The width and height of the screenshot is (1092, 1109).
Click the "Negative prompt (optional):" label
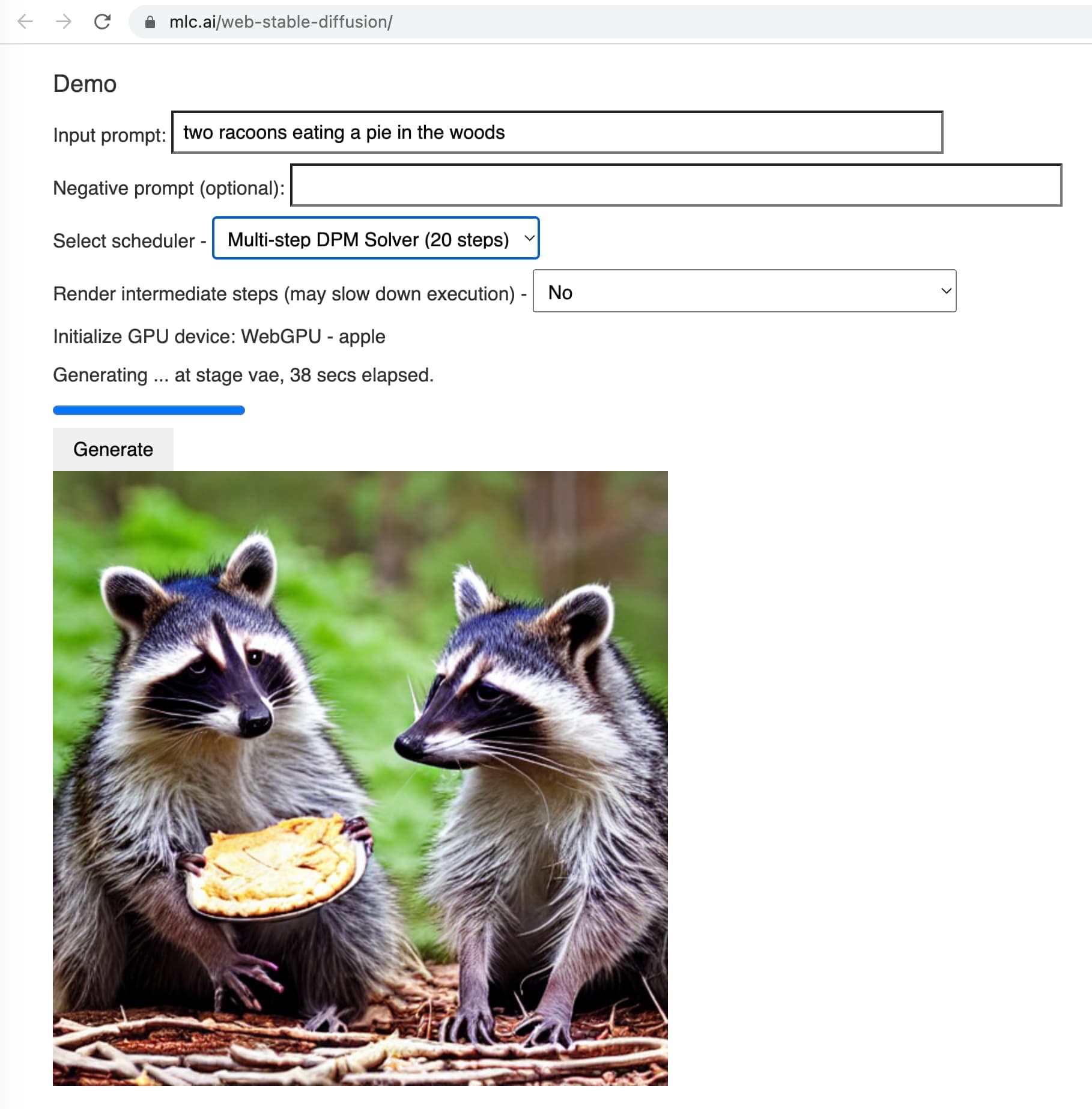point(169,188)
